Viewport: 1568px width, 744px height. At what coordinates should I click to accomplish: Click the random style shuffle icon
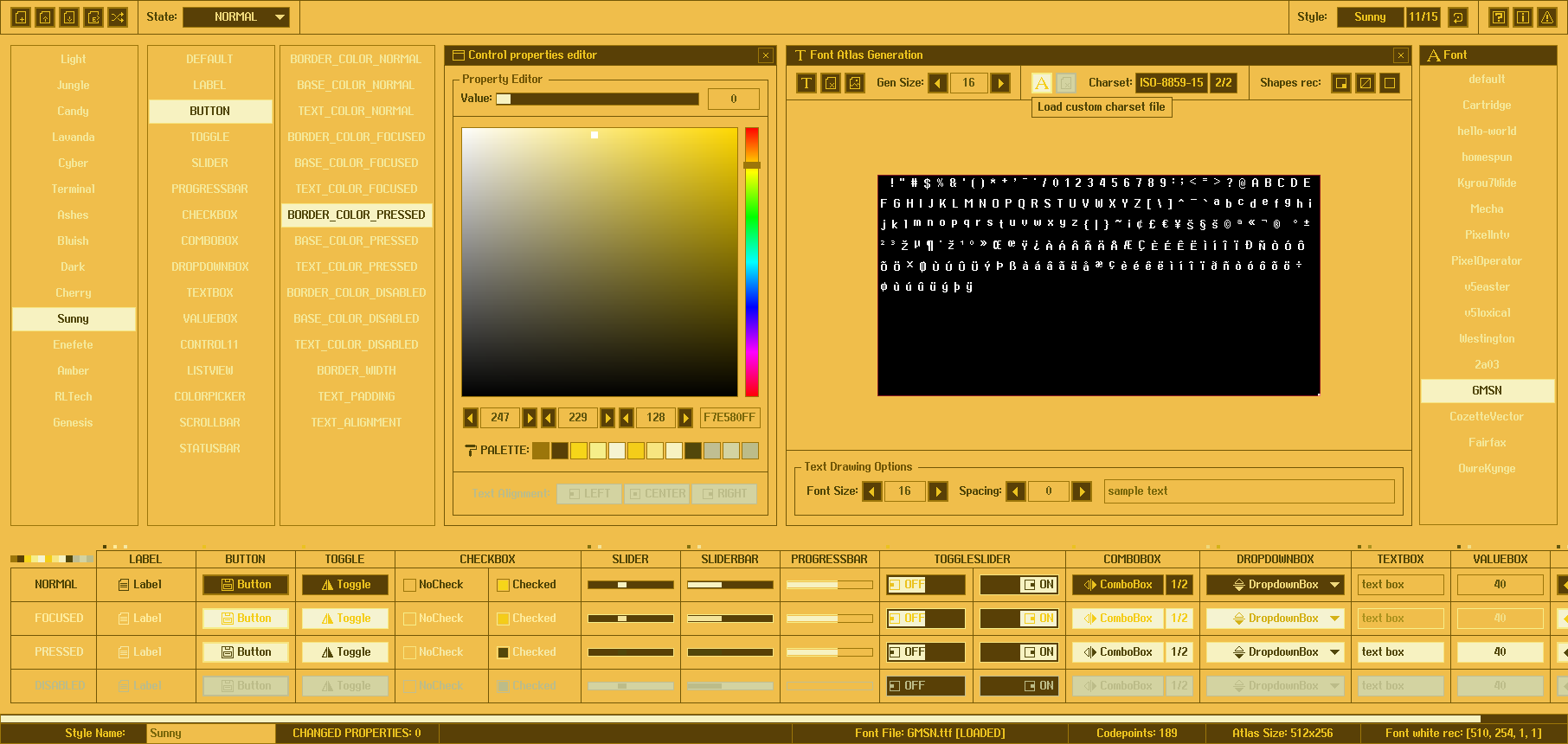[x=118, y=17]
